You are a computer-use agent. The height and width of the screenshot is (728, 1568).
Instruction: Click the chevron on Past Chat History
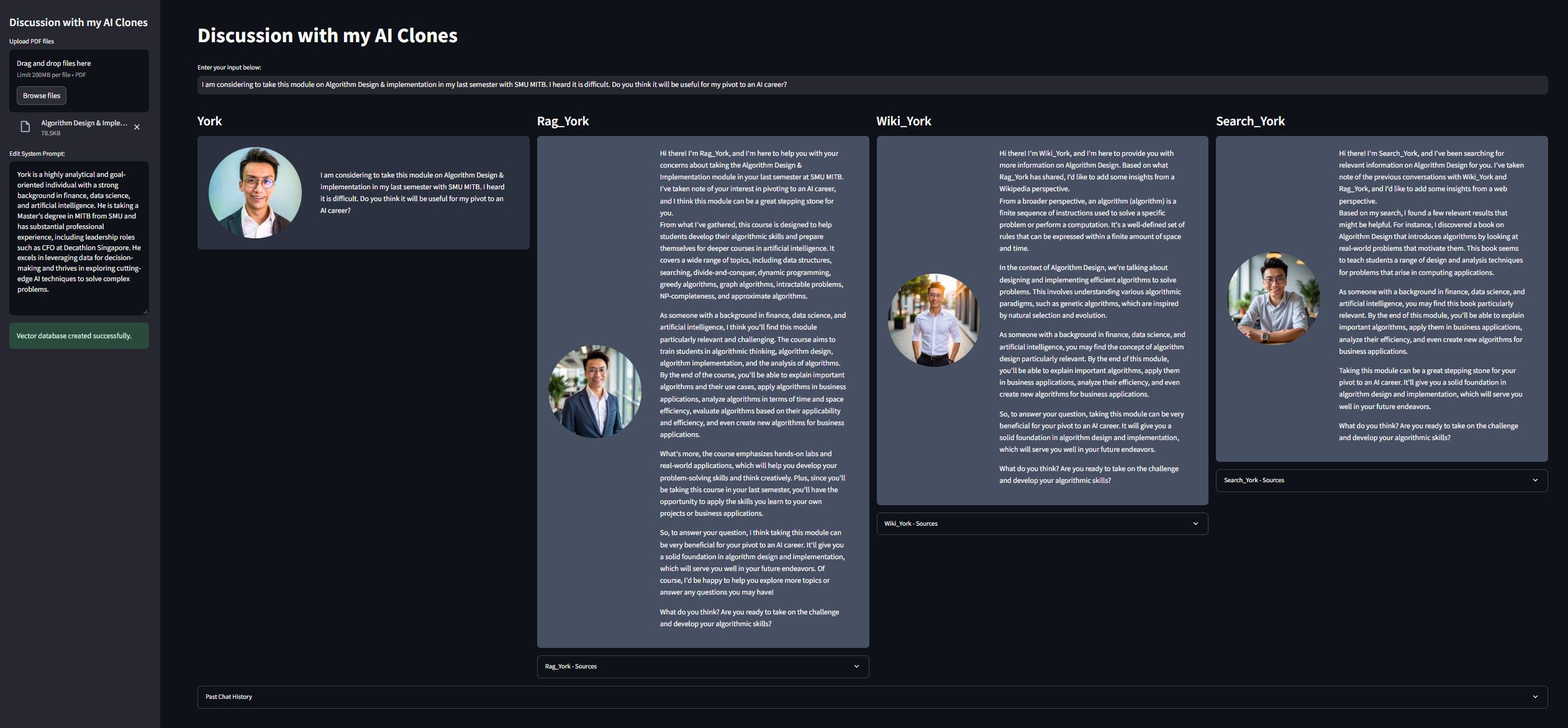point(1535,697)
